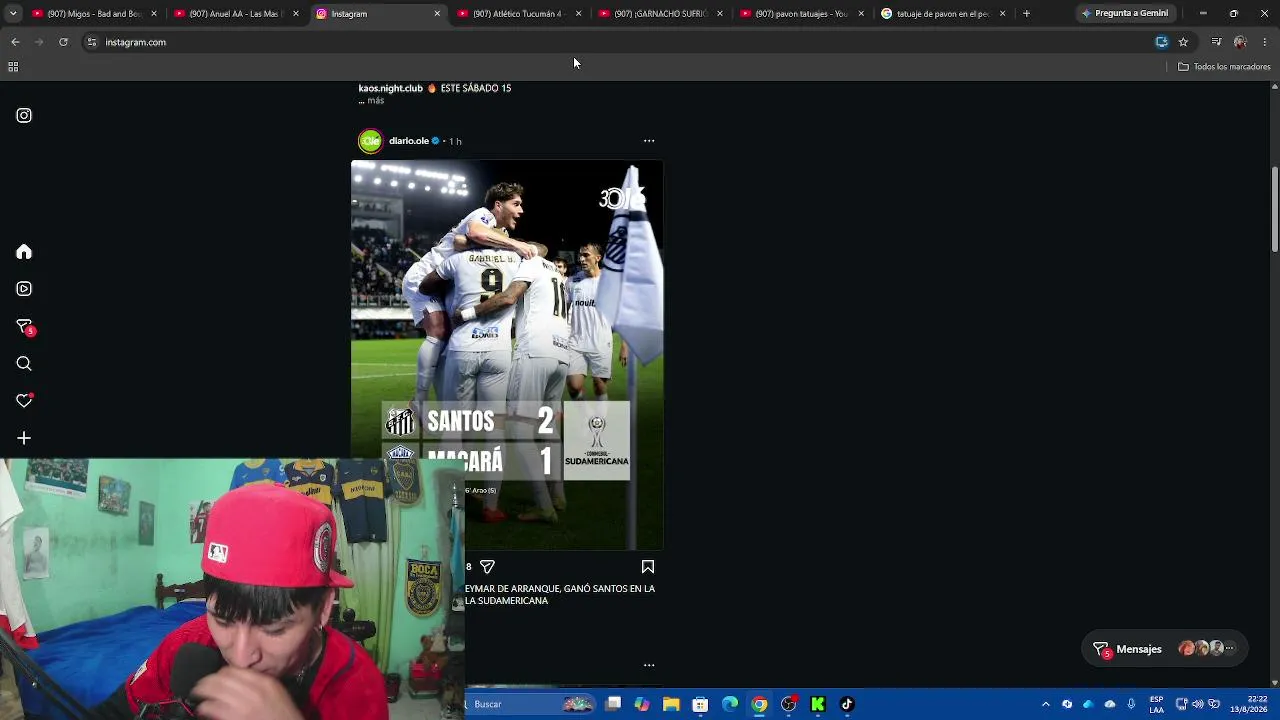Open the 'Todos los marcadores' bookmarks folder
The image size is (1280, 720).
[1224, 67]
